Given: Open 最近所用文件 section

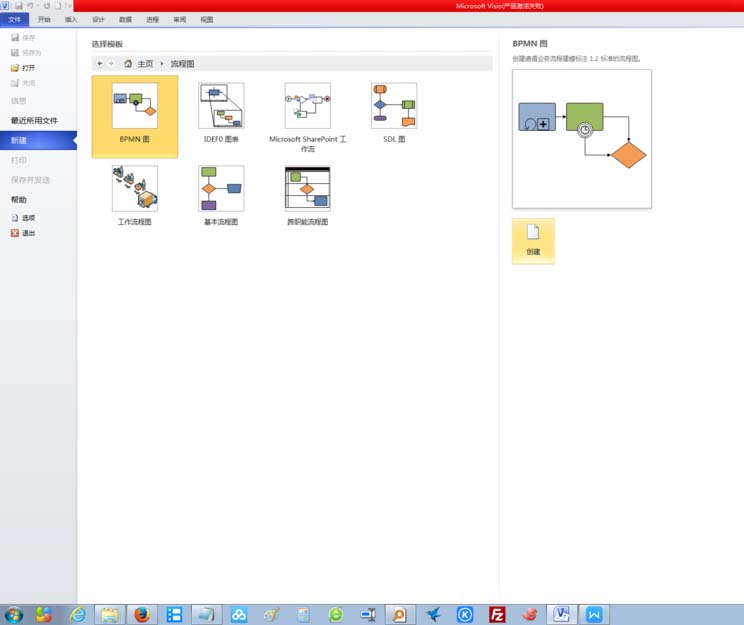Looking at the screenshot, I should 34,121.
